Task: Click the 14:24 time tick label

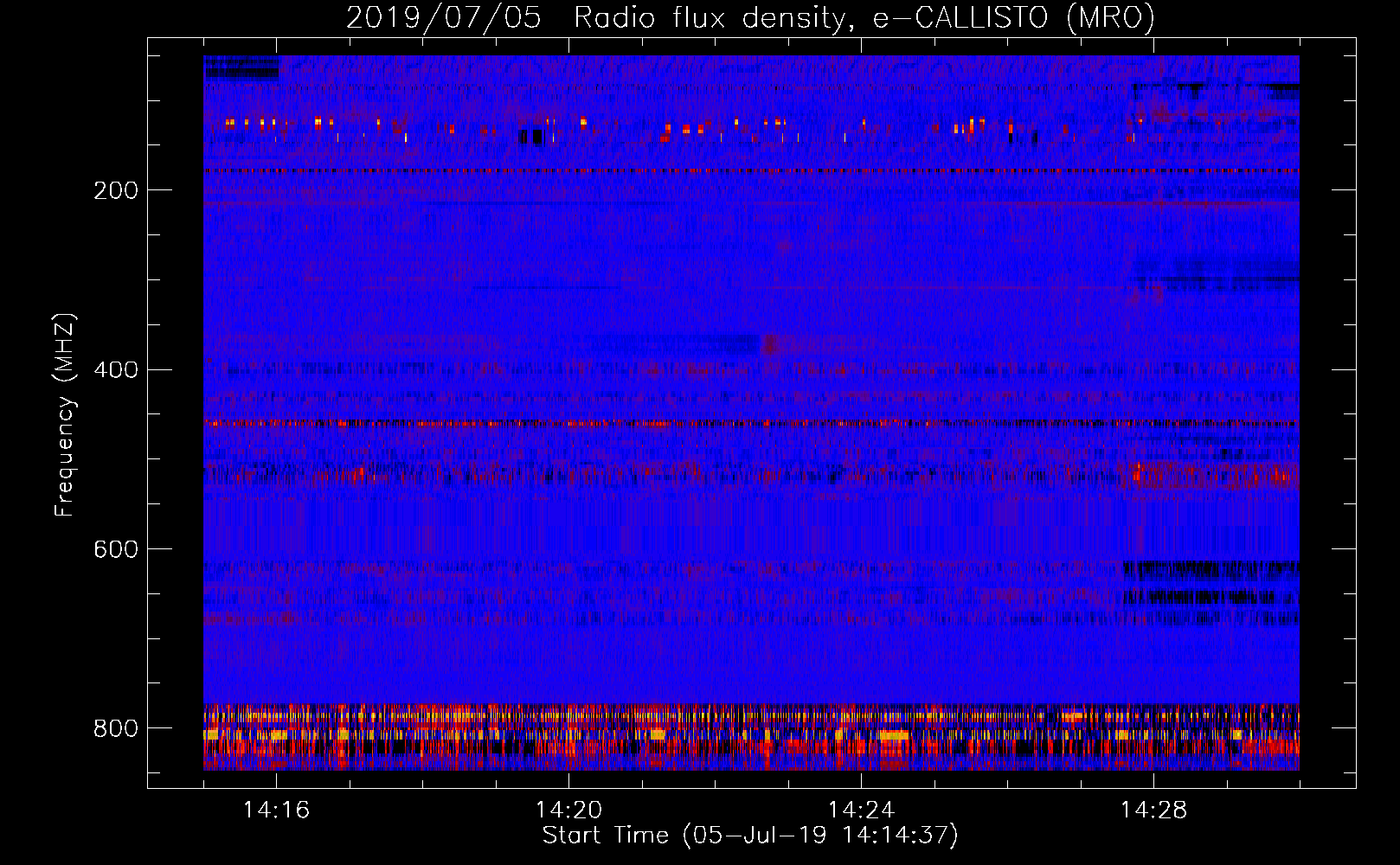Action: [861, 810]
